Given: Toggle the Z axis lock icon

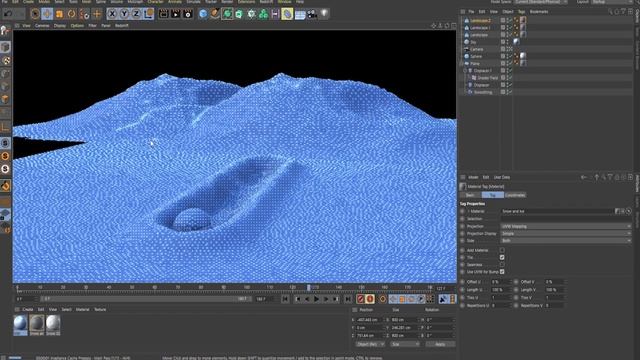Looking at the screenshot, I should 136,14.
